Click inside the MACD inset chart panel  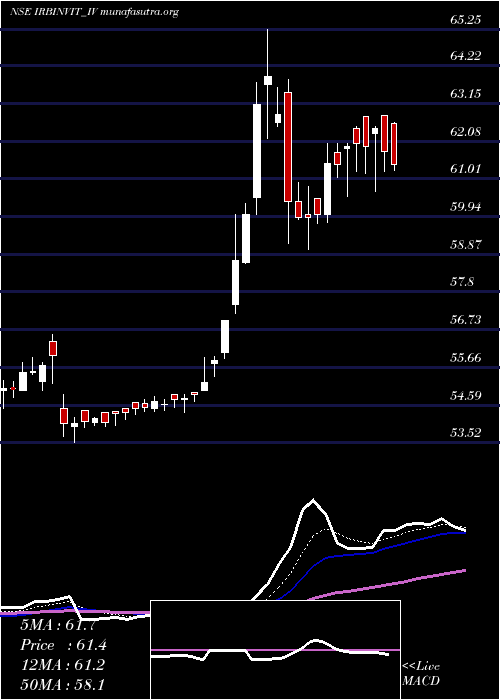pos(275,650)
